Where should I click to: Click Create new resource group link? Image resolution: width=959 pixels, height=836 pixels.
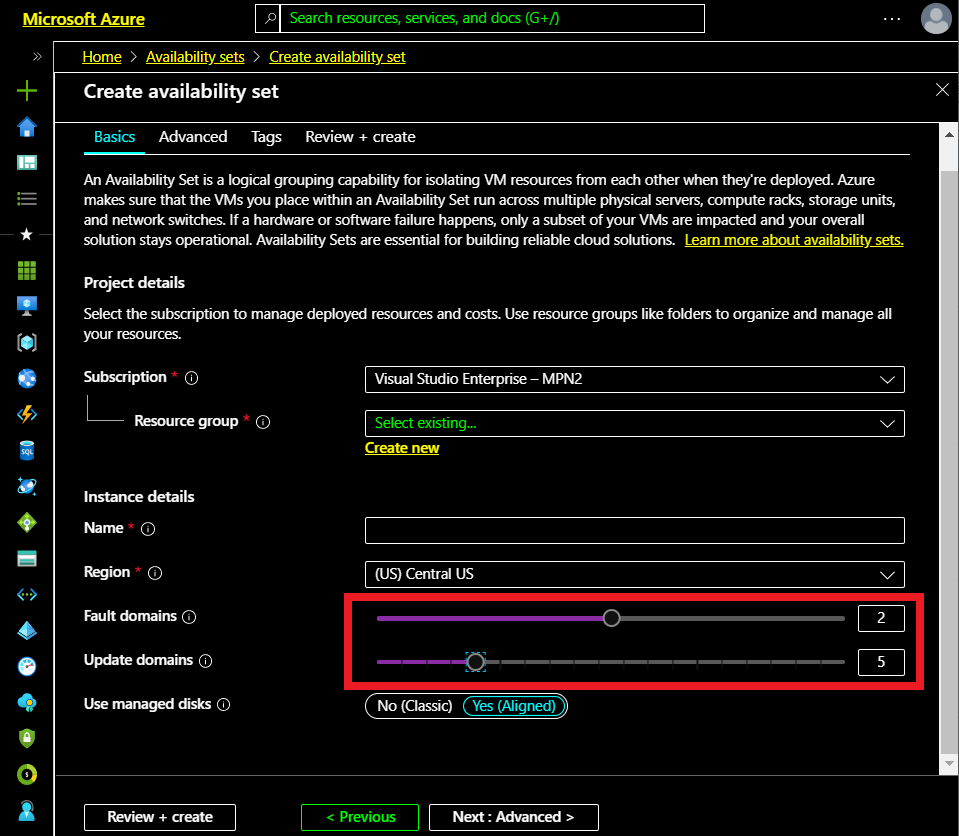point(402,448)
